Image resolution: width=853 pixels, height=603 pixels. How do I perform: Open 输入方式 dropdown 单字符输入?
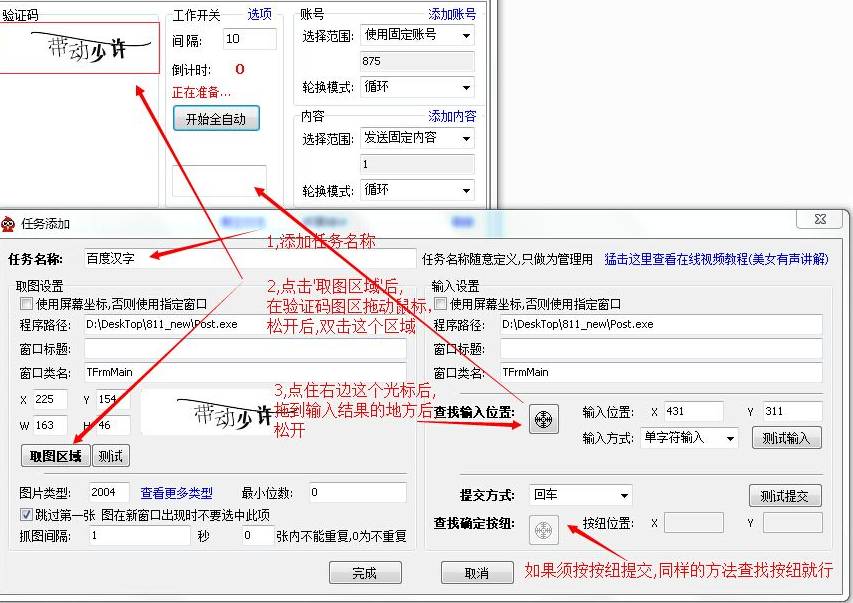click(x=689, y=438)
